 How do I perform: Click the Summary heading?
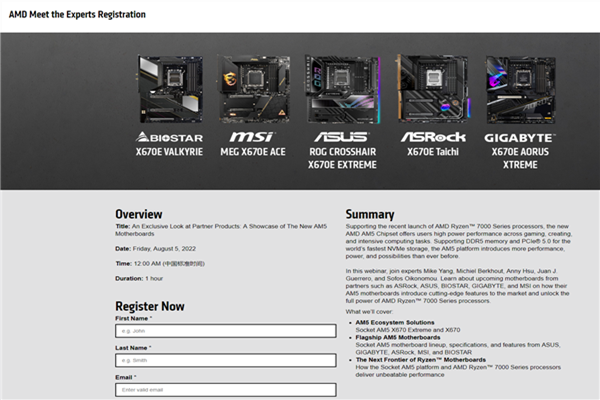pyautogui.click(x=369, y=214)
